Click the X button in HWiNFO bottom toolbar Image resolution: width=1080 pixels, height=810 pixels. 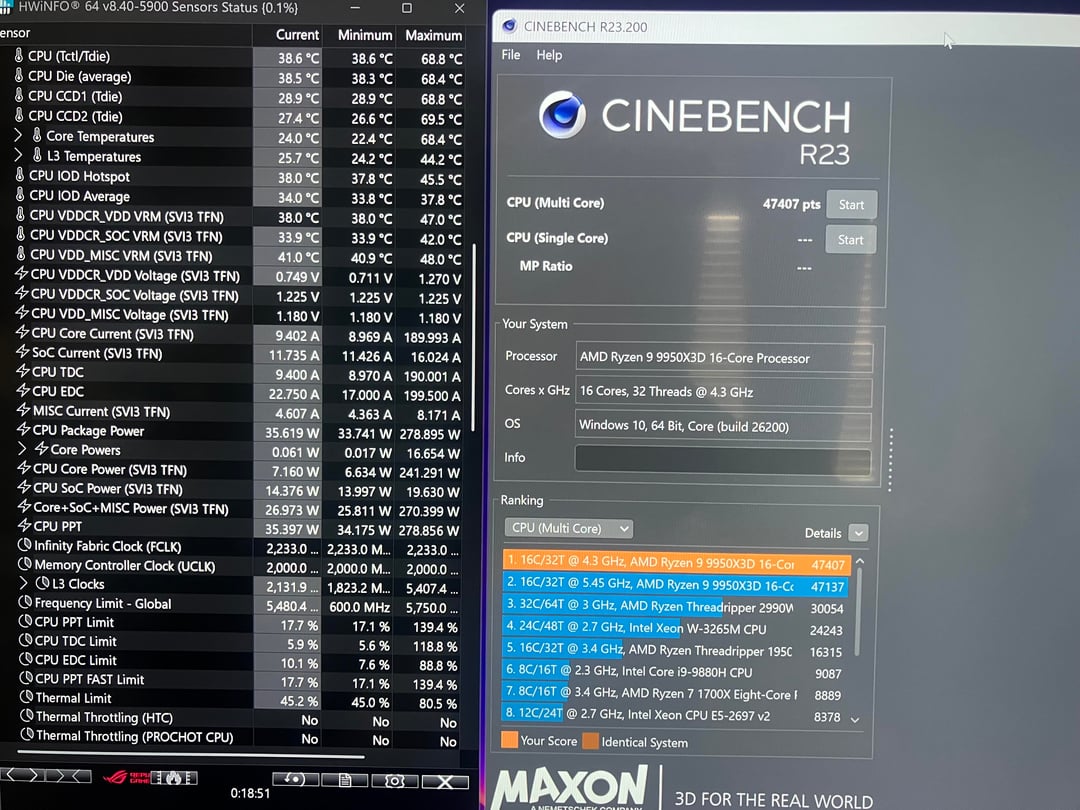tap(445, 782)
